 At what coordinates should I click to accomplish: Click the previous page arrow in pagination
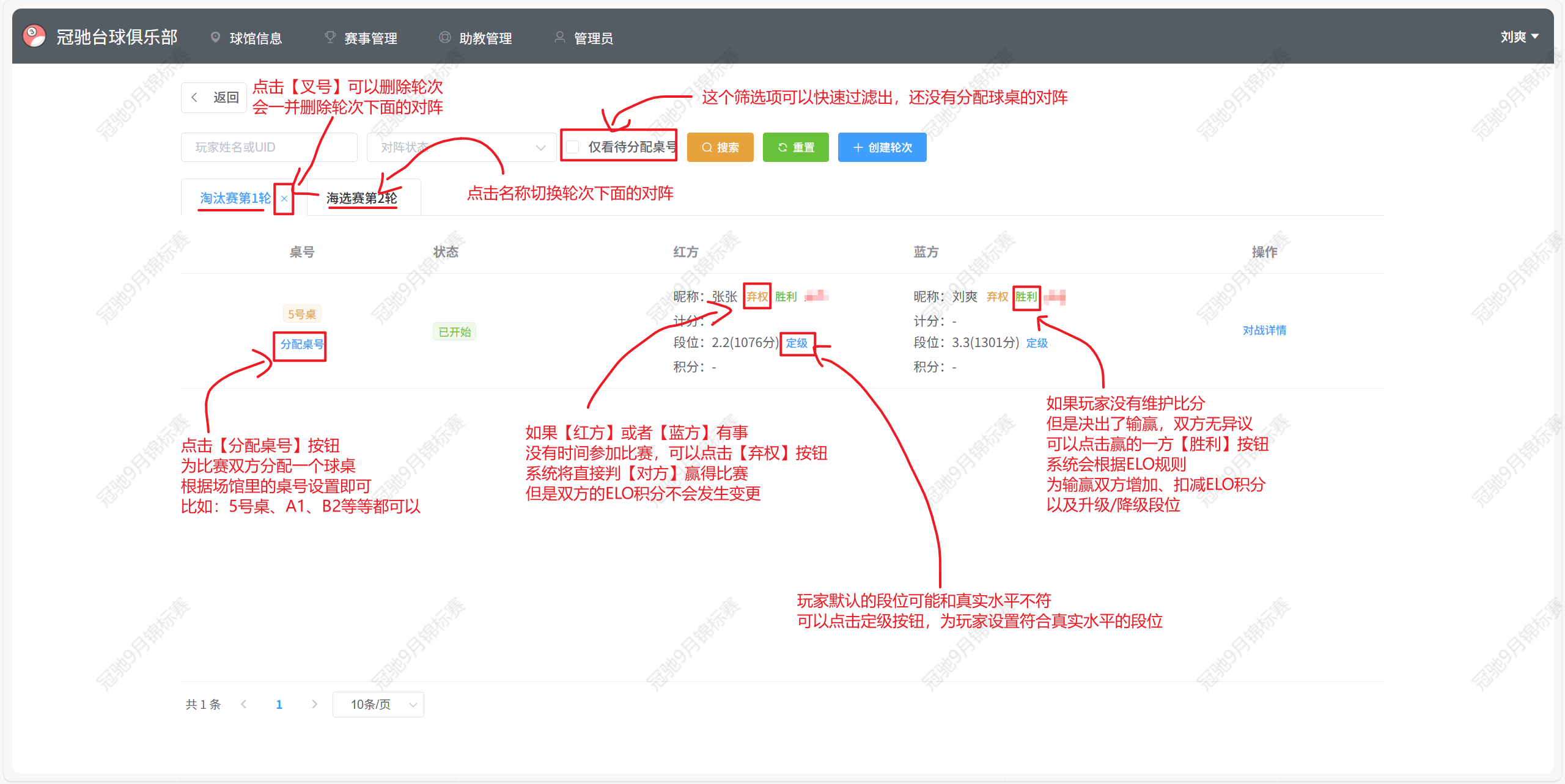[244, 704]
